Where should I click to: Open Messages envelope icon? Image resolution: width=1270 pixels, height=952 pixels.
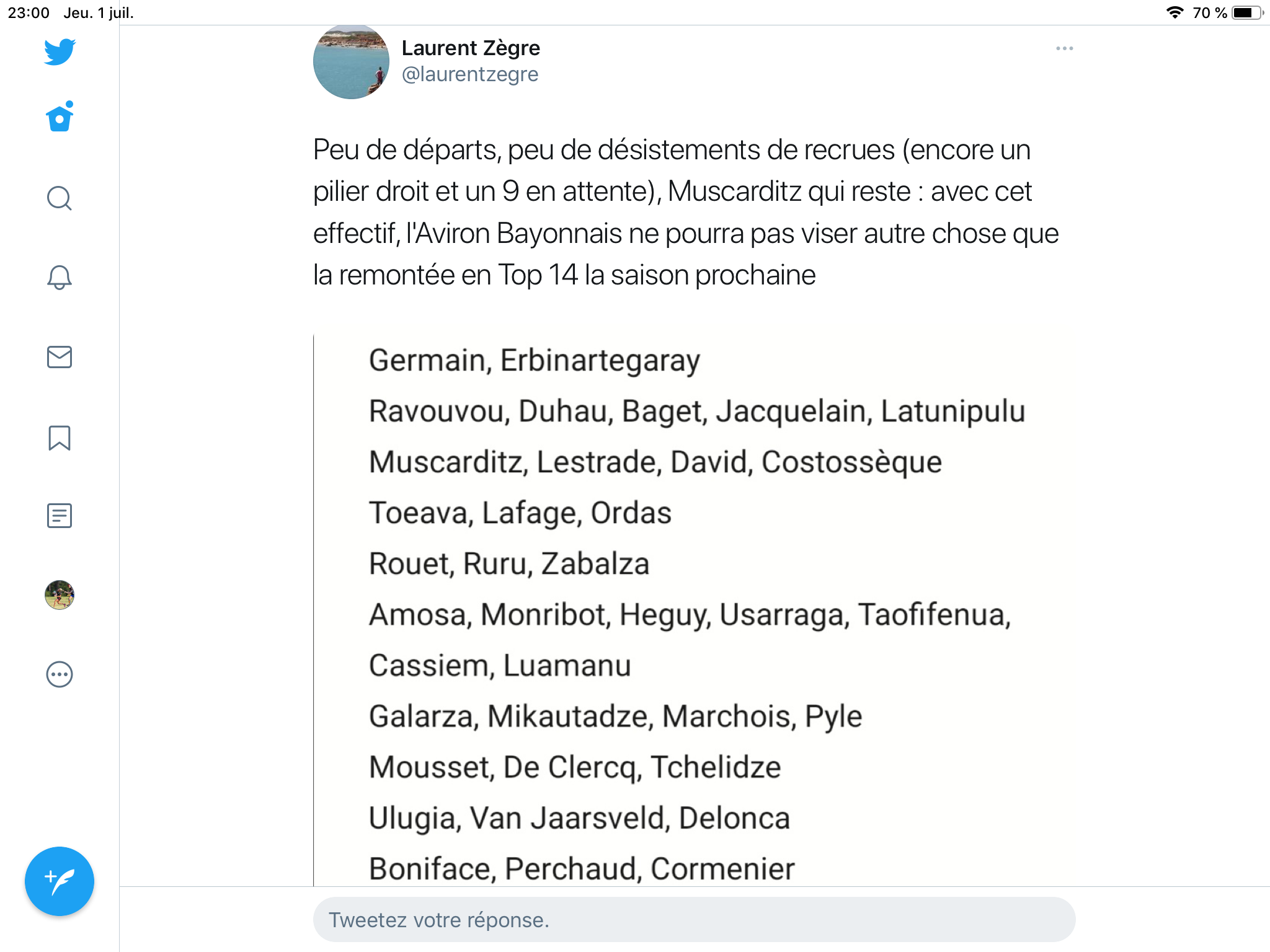click(x=60, y=357)
